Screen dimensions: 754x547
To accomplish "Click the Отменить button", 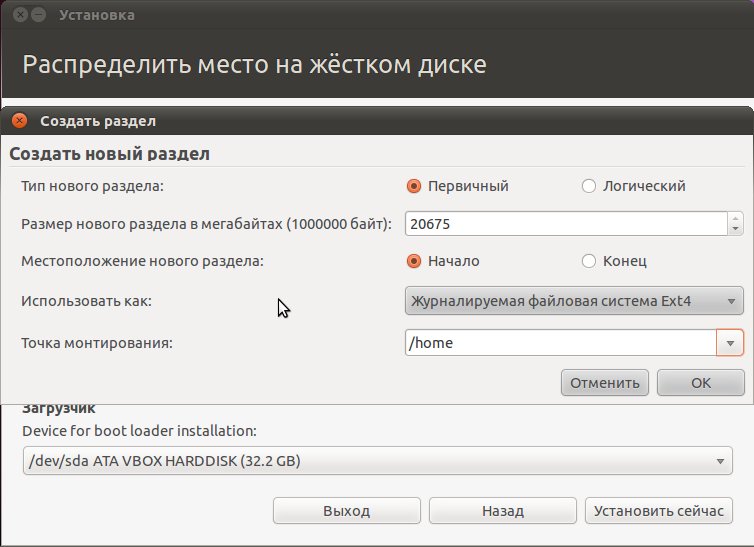I will point(604,383).
